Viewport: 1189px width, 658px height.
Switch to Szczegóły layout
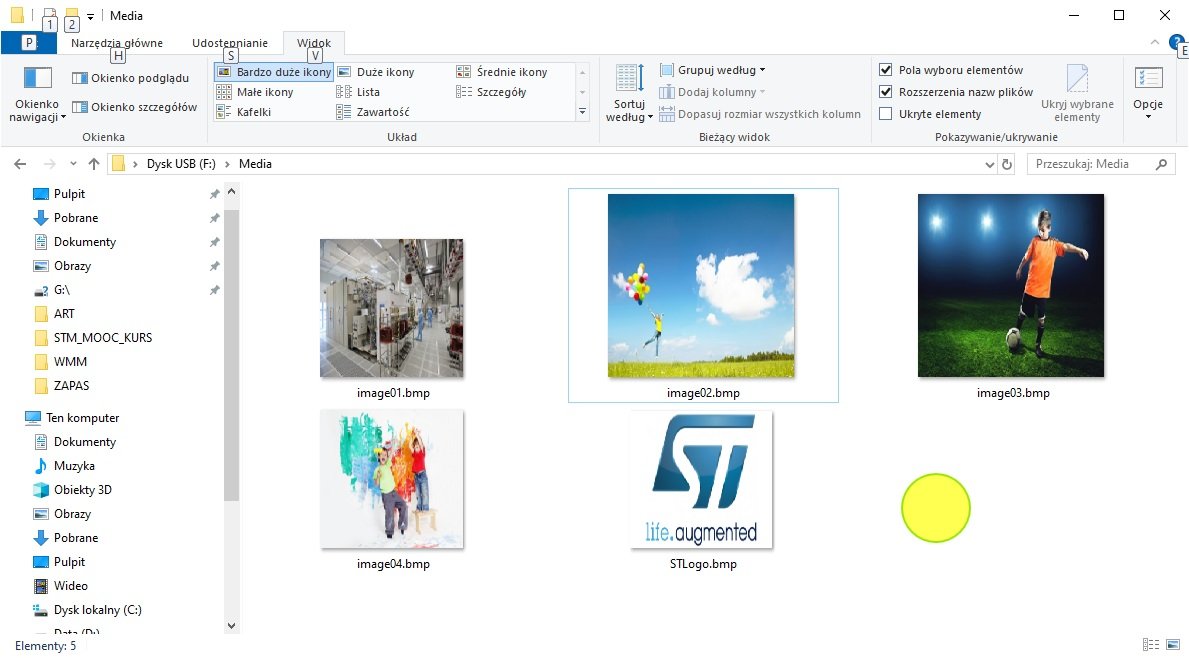click(x=491, y=92)
